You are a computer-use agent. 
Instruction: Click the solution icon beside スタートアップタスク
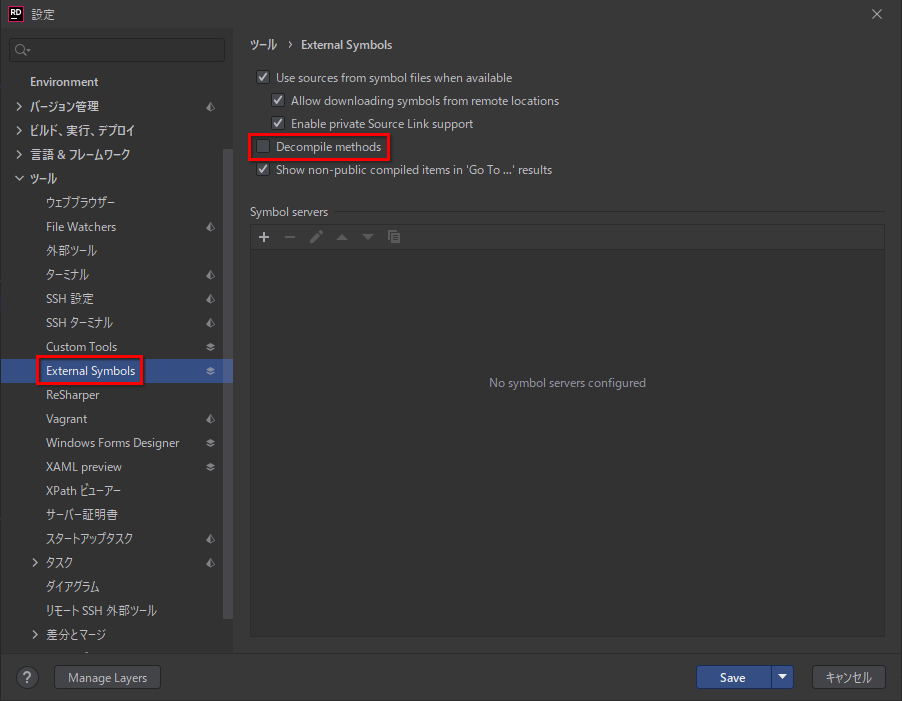pyautogui.click(x=211, y=539)
